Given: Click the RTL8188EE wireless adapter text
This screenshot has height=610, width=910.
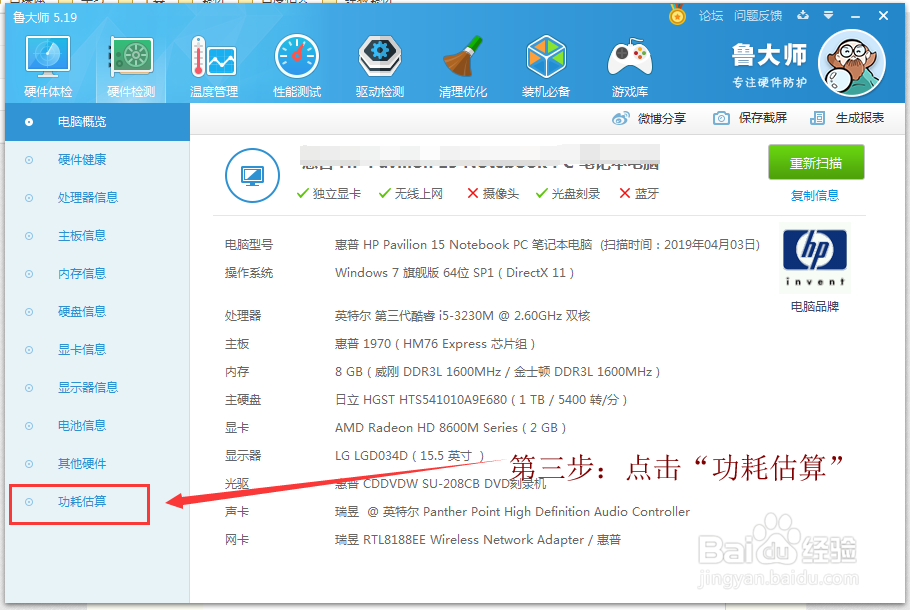Looking at the screenshot, I should tap(478, 540).
